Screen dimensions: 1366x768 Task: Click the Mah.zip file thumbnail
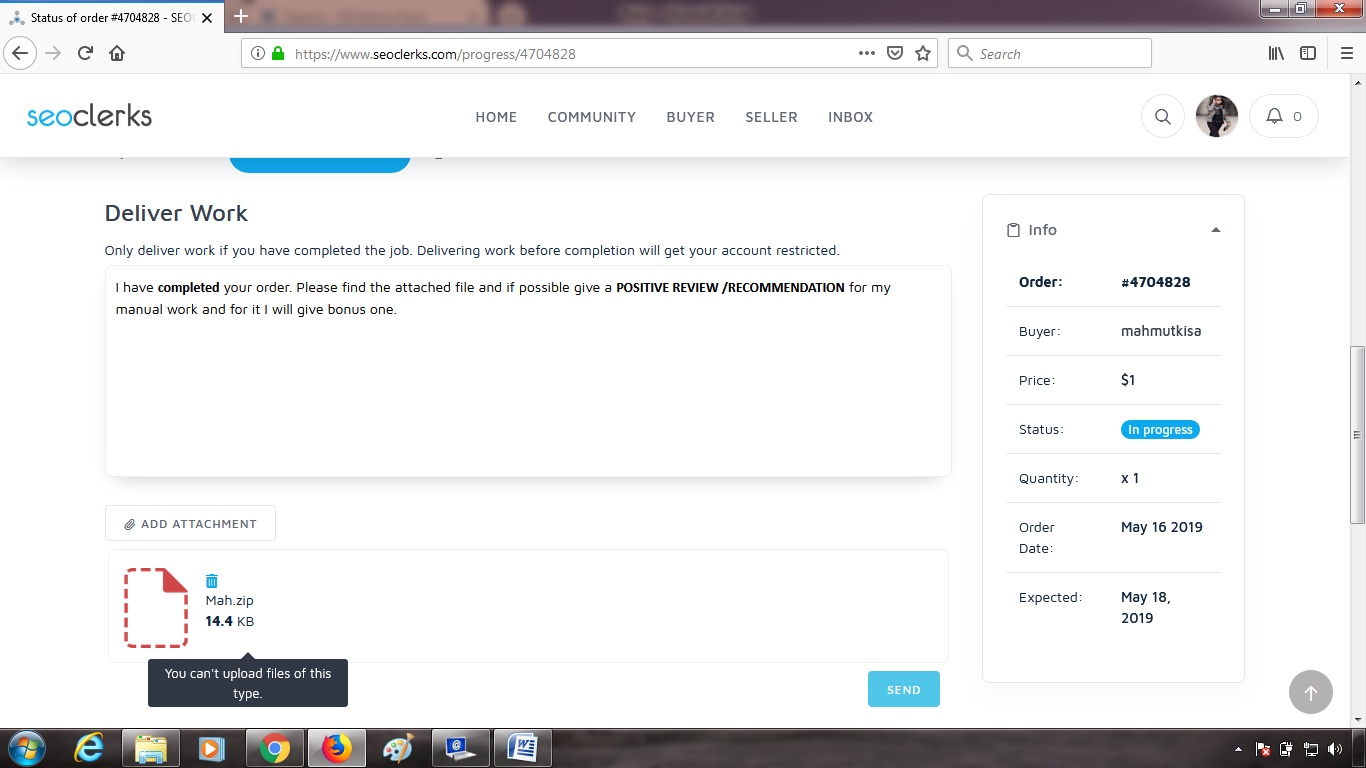pos(156,607)
